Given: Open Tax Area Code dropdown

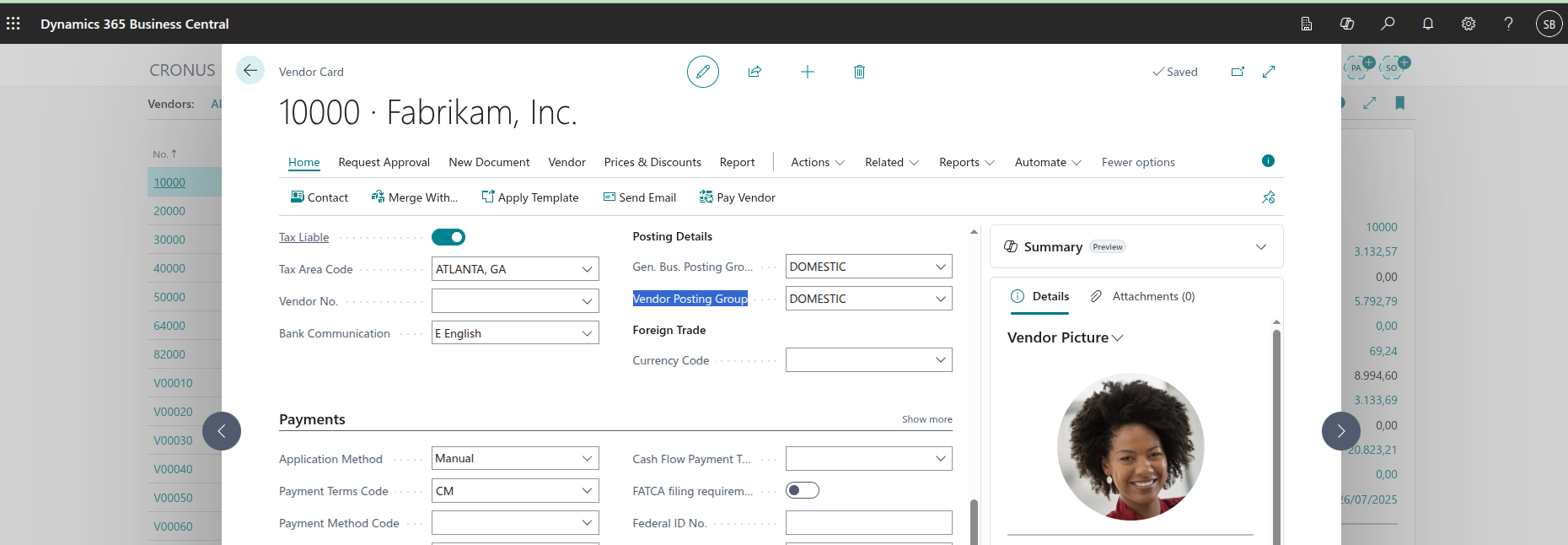Looking at the screenshot, I should click(x=587, y=269).
